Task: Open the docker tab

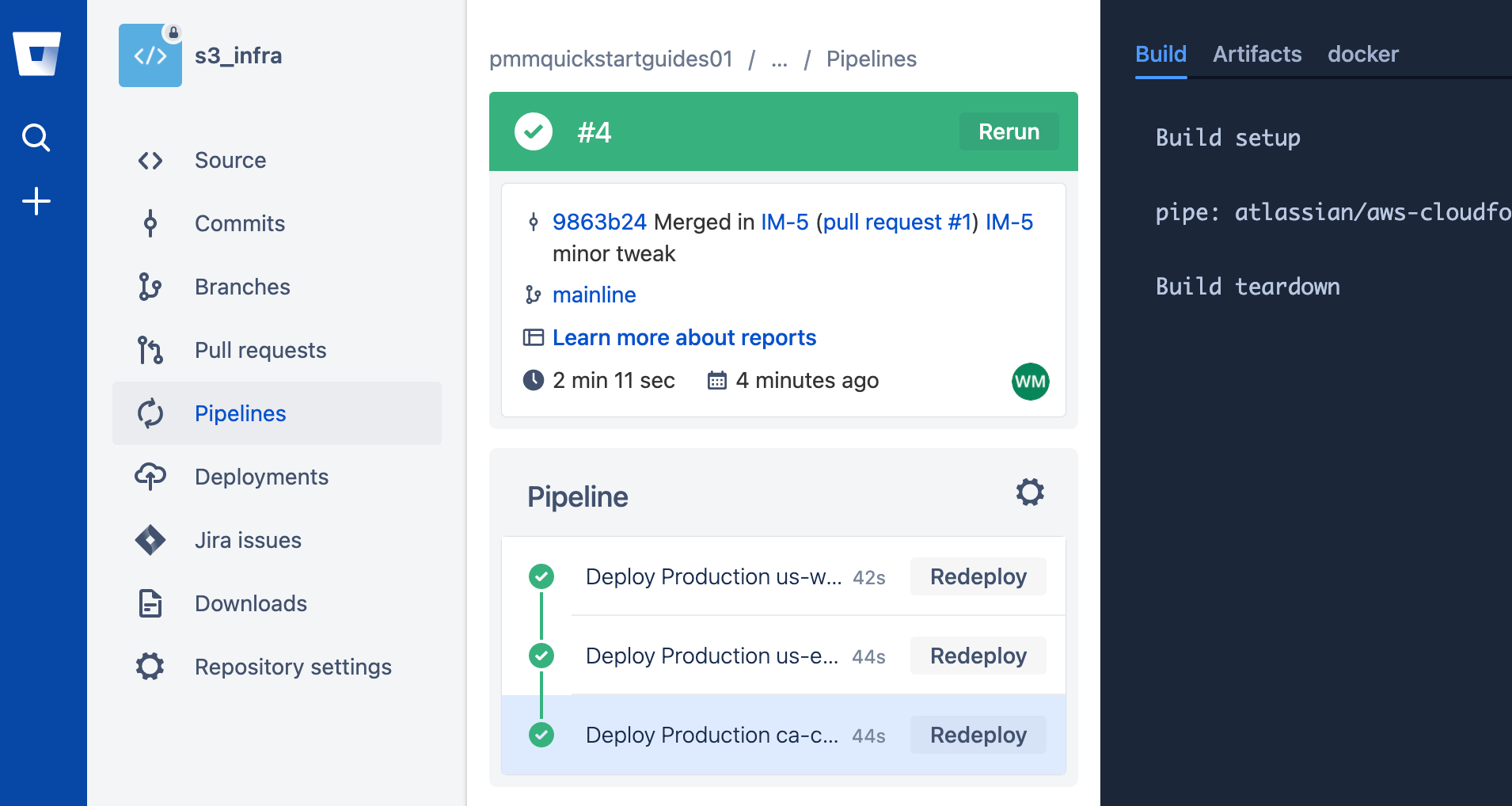Action: click(x=1363, y=54)
